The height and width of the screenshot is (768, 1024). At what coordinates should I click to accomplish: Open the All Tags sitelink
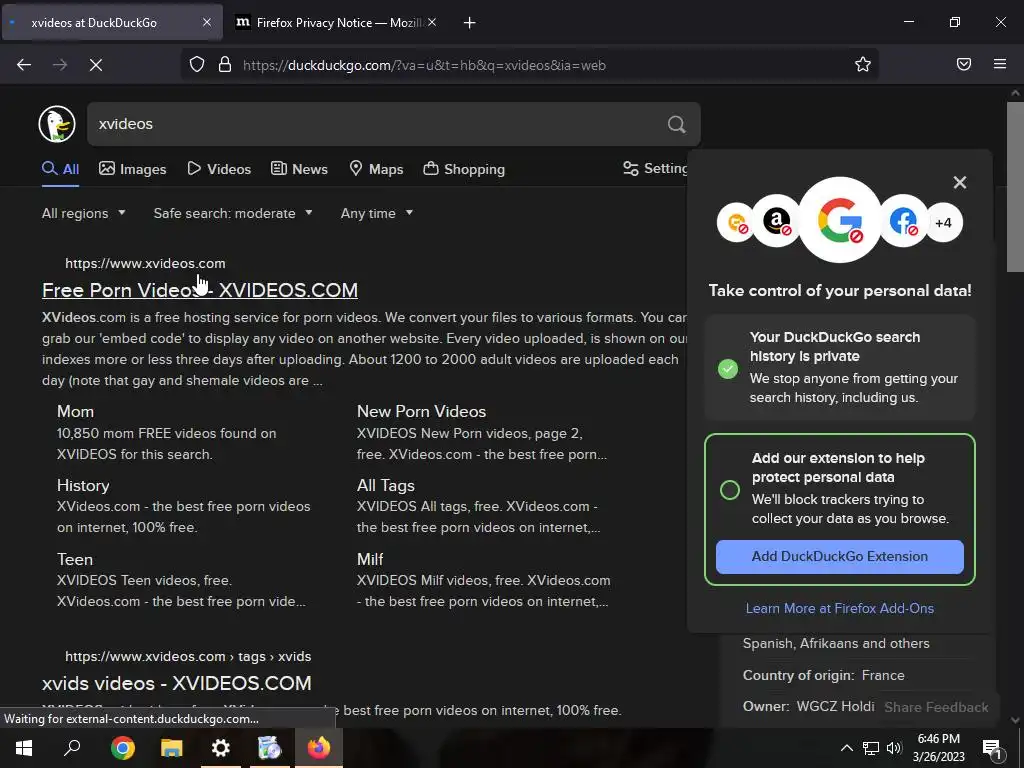pyautogui.click(x=385, y=485)
